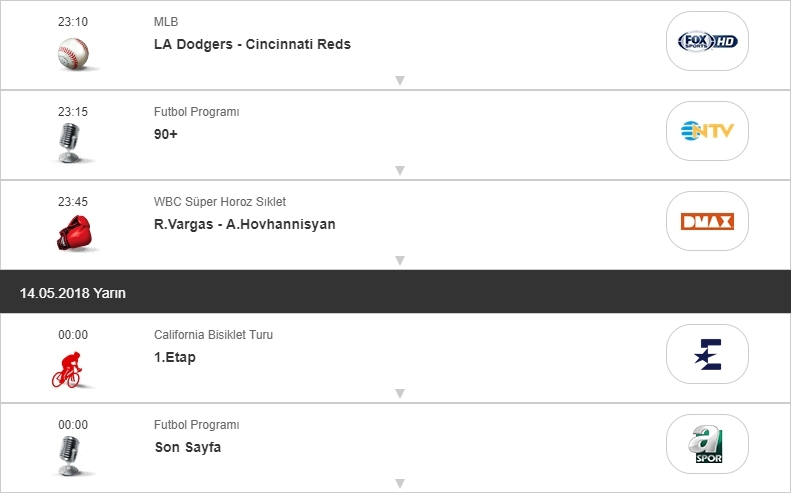The image size is (792, 493).
Task: Open R.Vargas - A.Hovhannisyan fight
Action: (244, 224)
